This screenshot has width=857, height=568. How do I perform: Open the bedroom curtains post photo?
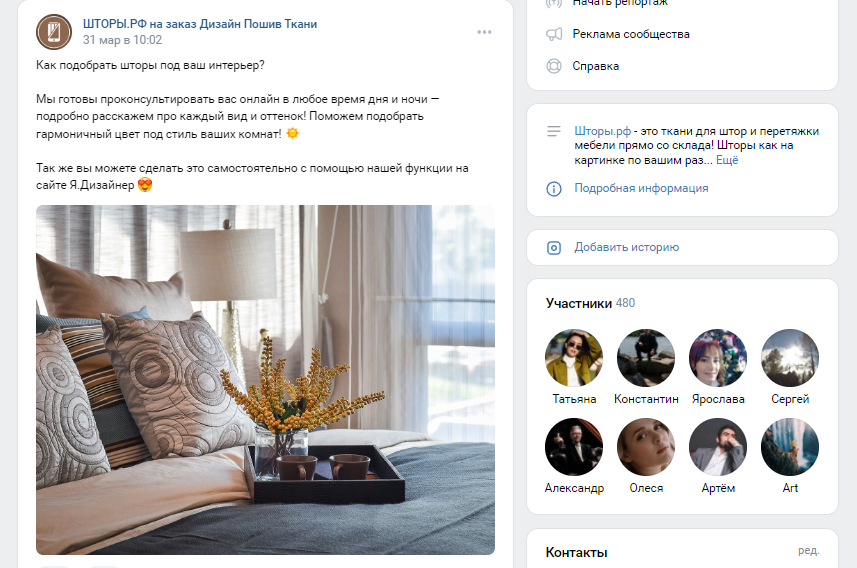(266, 380)
